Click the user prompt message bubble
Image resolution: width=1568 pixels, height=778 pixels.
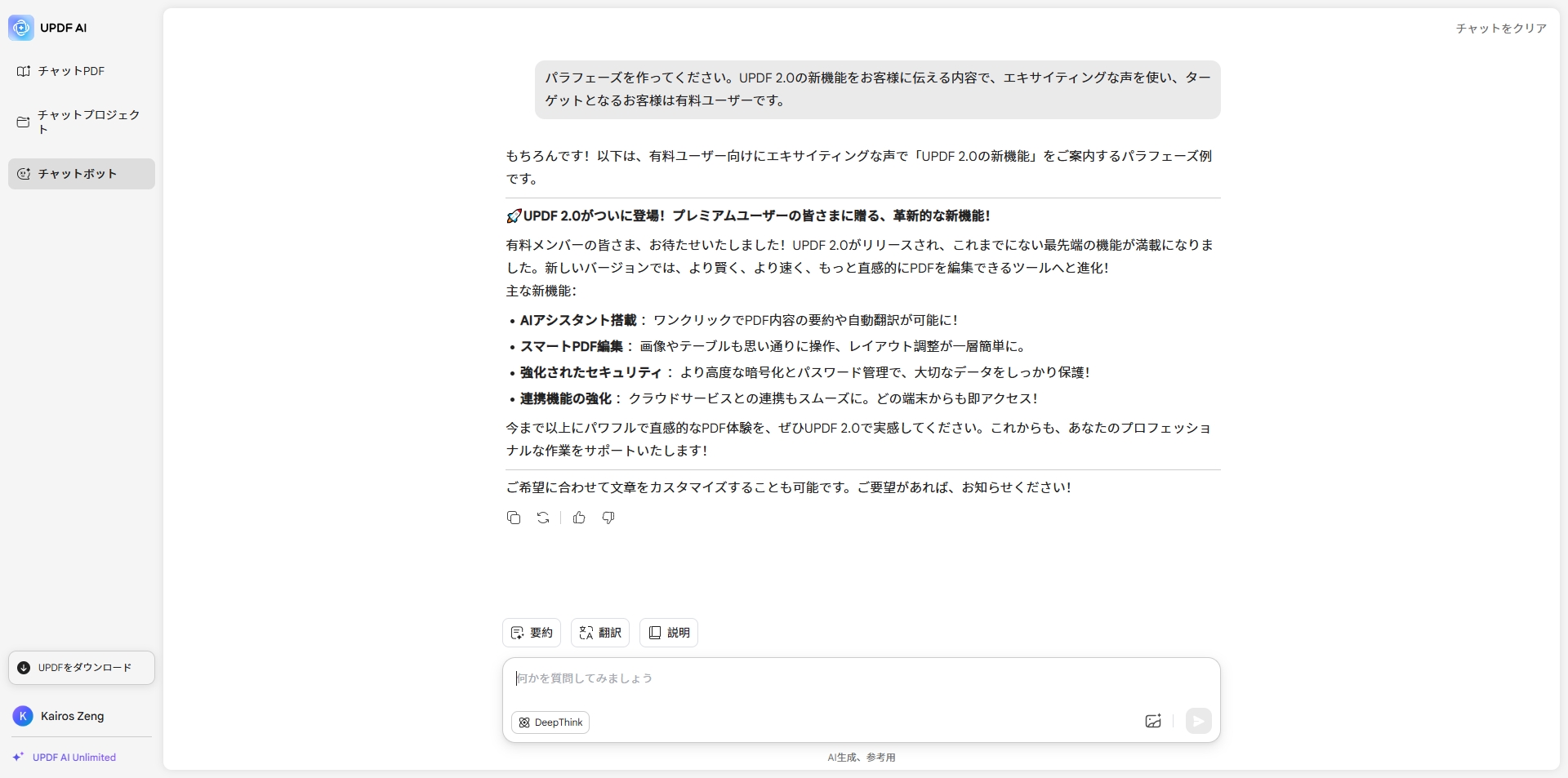878,89
